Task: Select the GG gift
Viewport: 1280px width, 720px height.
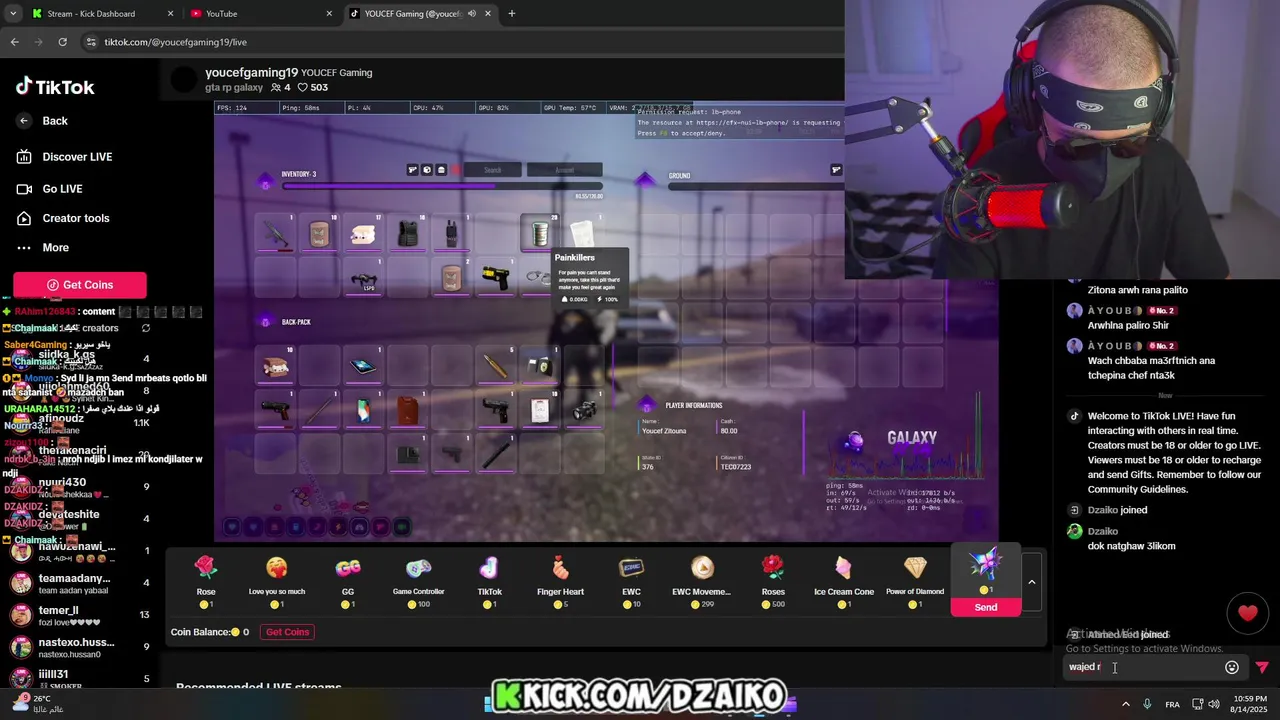Action: 348,580
